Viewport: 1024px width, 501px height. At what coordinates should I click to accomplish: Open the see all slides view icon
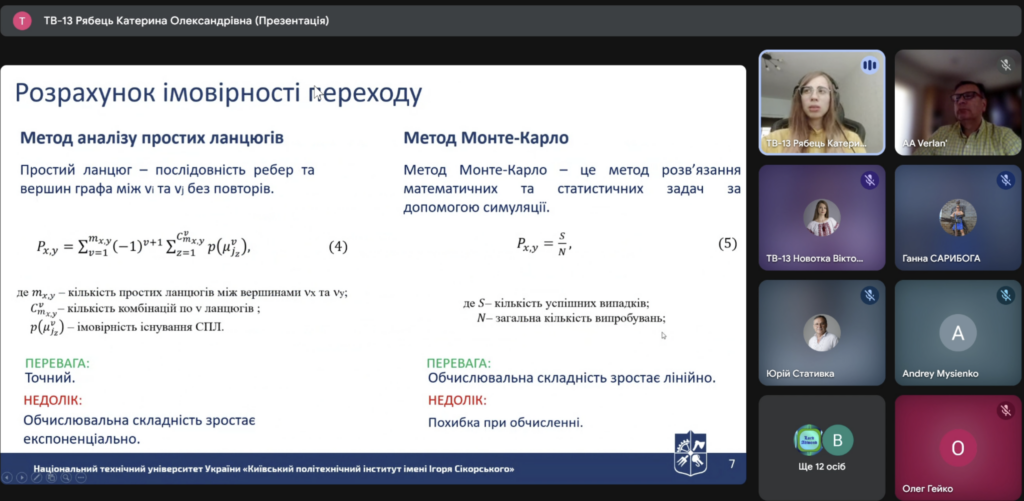click(51, 477)
